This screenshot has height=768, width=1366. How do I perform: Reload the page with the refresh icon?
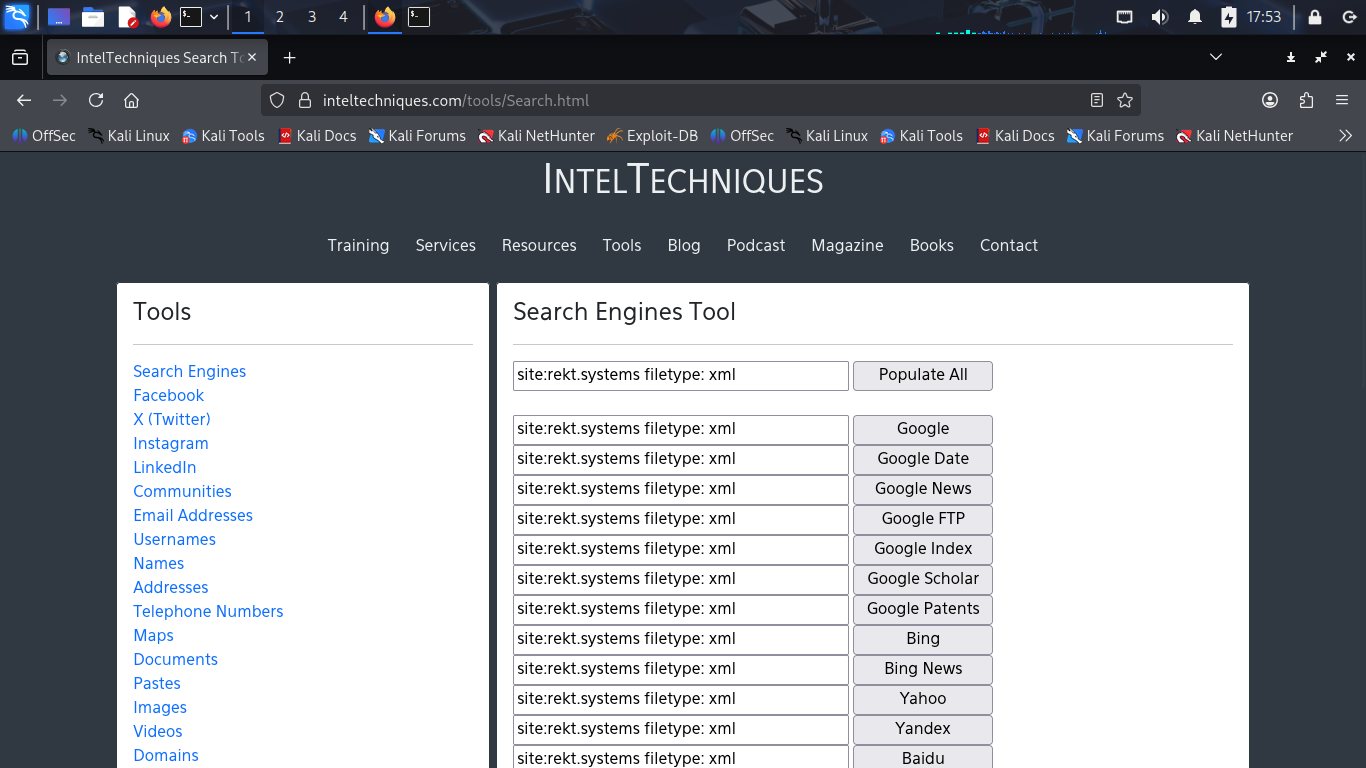[96, 100]
